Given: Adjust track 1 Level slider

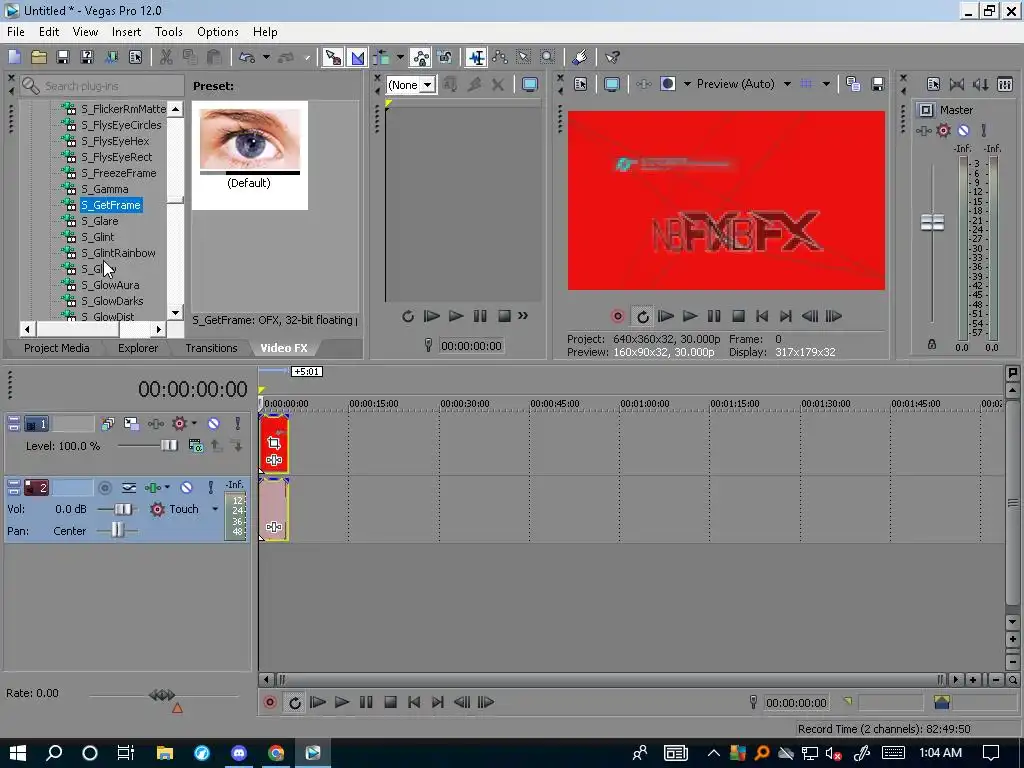Looking at the screenshot, I should point(168,446).
